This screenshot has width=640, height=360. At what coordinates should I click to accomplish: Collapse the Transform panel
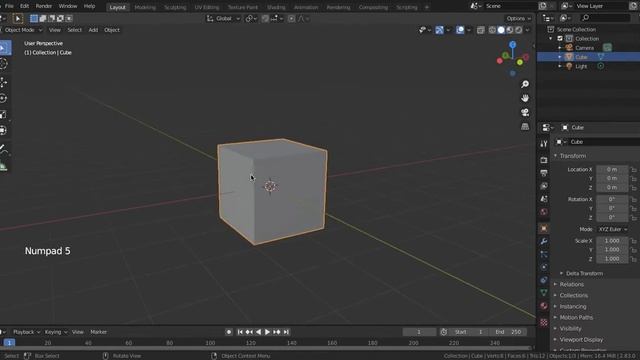572,156
